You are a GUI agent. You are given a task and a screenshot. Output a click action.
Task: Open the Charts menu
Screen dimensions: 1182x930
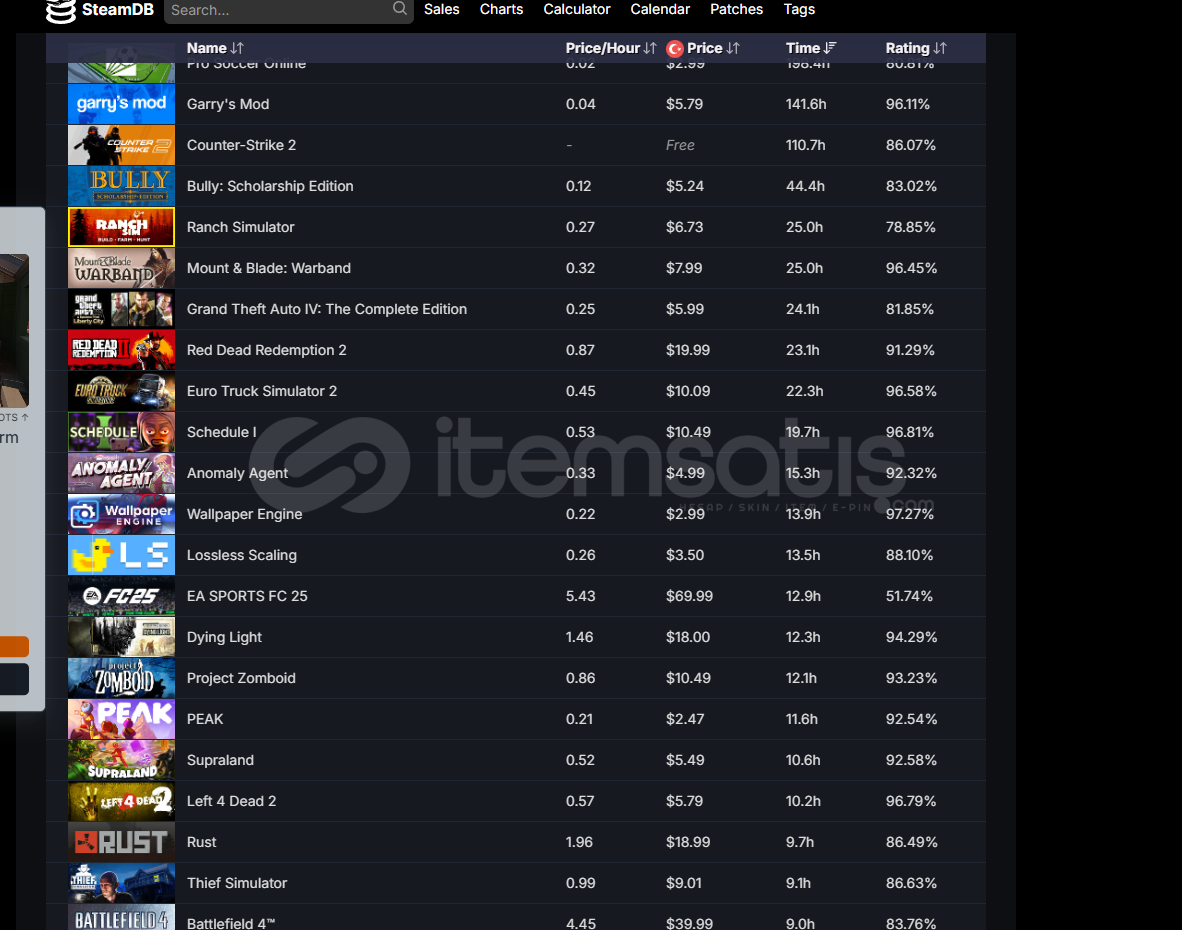coord(501,9)
